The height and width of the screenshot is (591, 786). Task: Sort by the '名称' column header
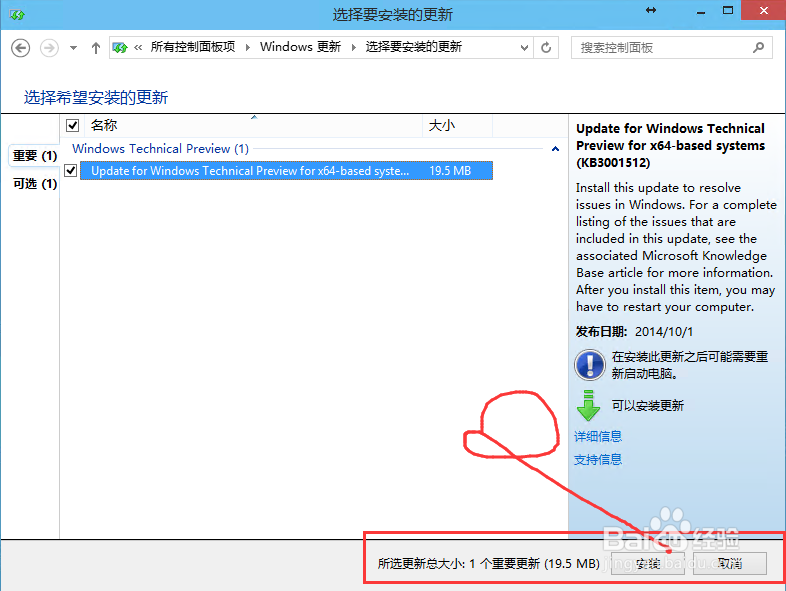(255, 125)
